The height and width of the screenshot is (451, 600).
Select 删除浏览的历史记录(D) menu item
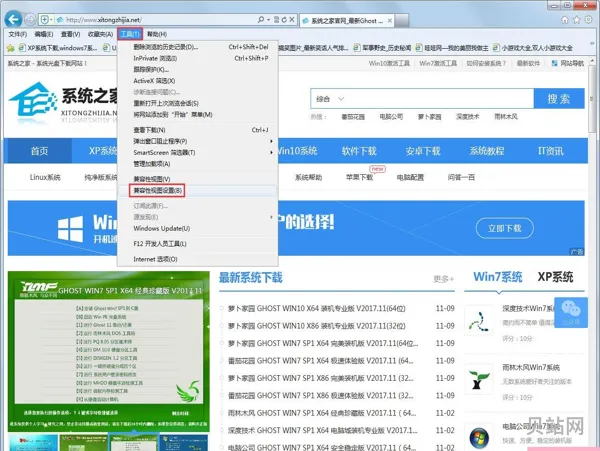click(197, 47)
